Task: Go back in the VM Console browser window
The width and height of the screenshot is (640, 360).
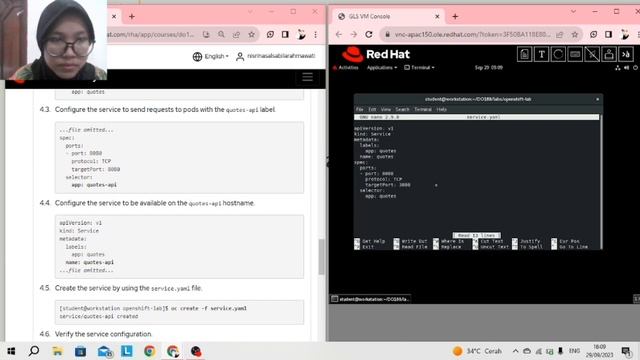Action: (338, 35)
